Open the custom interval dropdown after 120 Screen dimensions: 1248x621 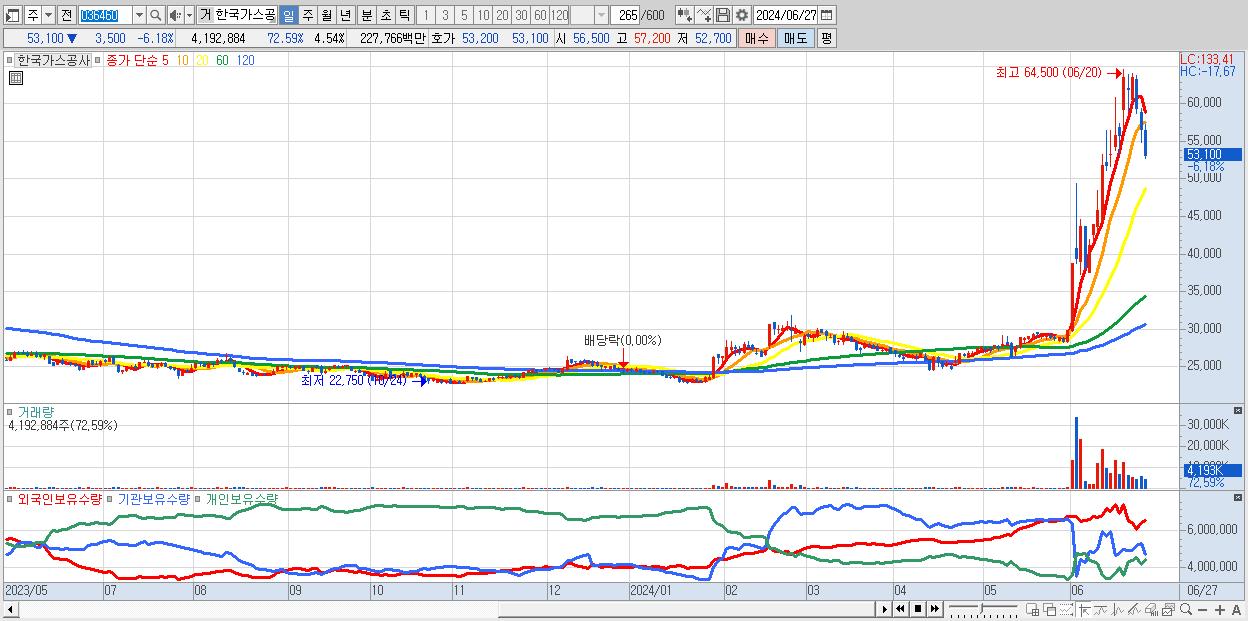click(601, 15)
